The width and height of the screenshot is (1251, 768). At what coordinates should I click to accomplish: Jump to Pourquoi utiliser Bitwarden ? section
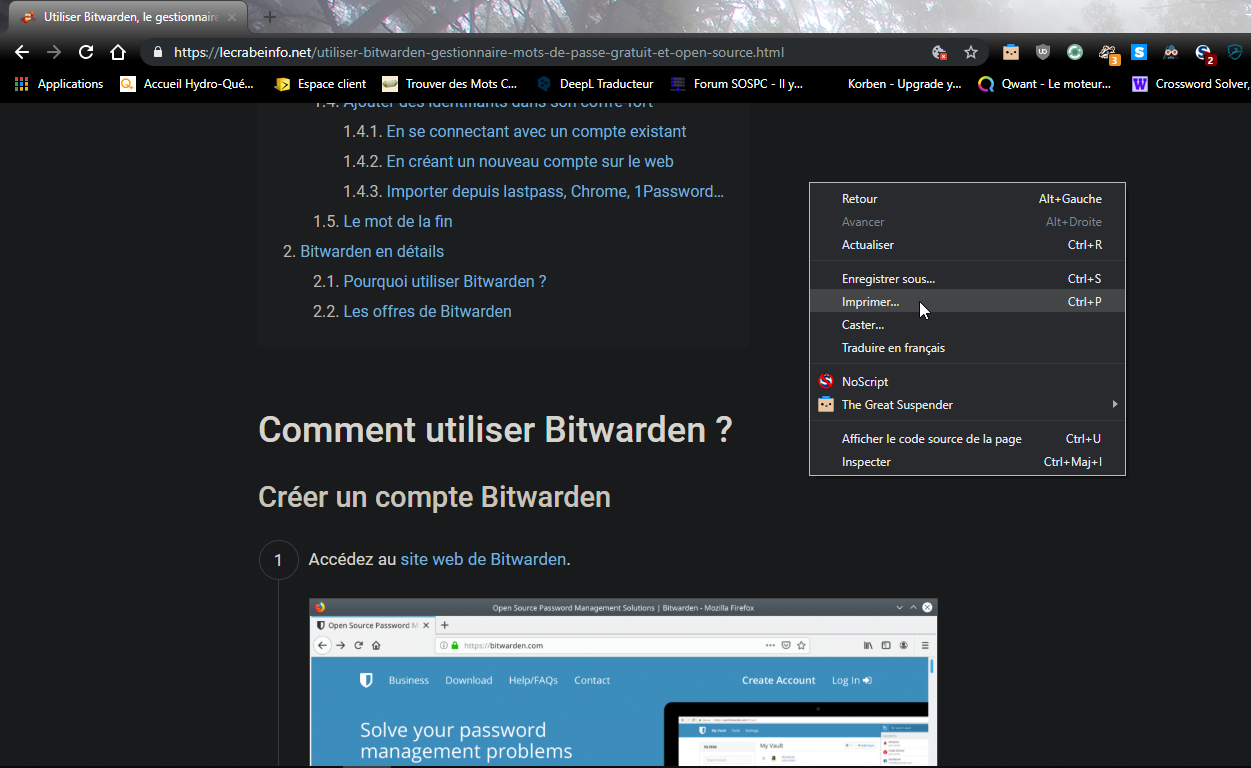[x=445, y=281]
